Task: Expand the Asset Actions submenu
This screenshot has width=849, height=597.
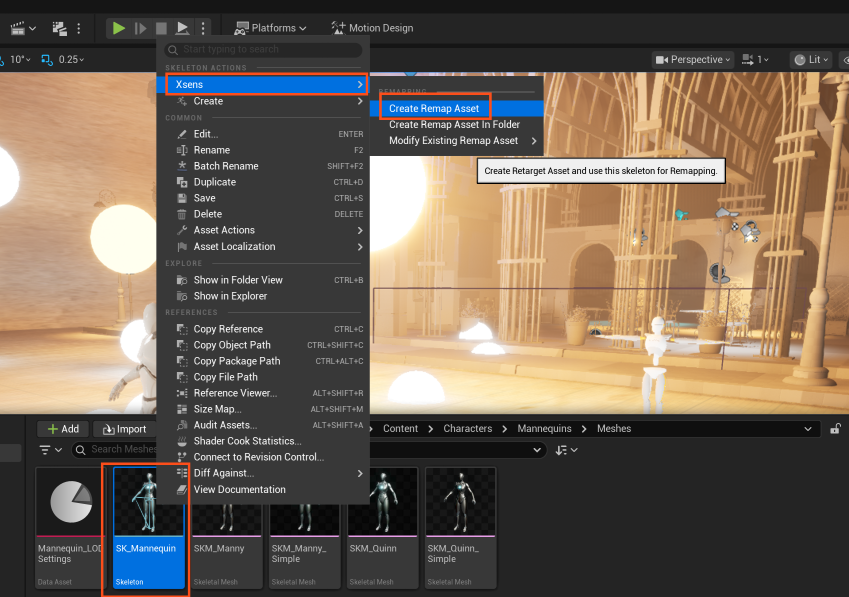Action: 263,230
